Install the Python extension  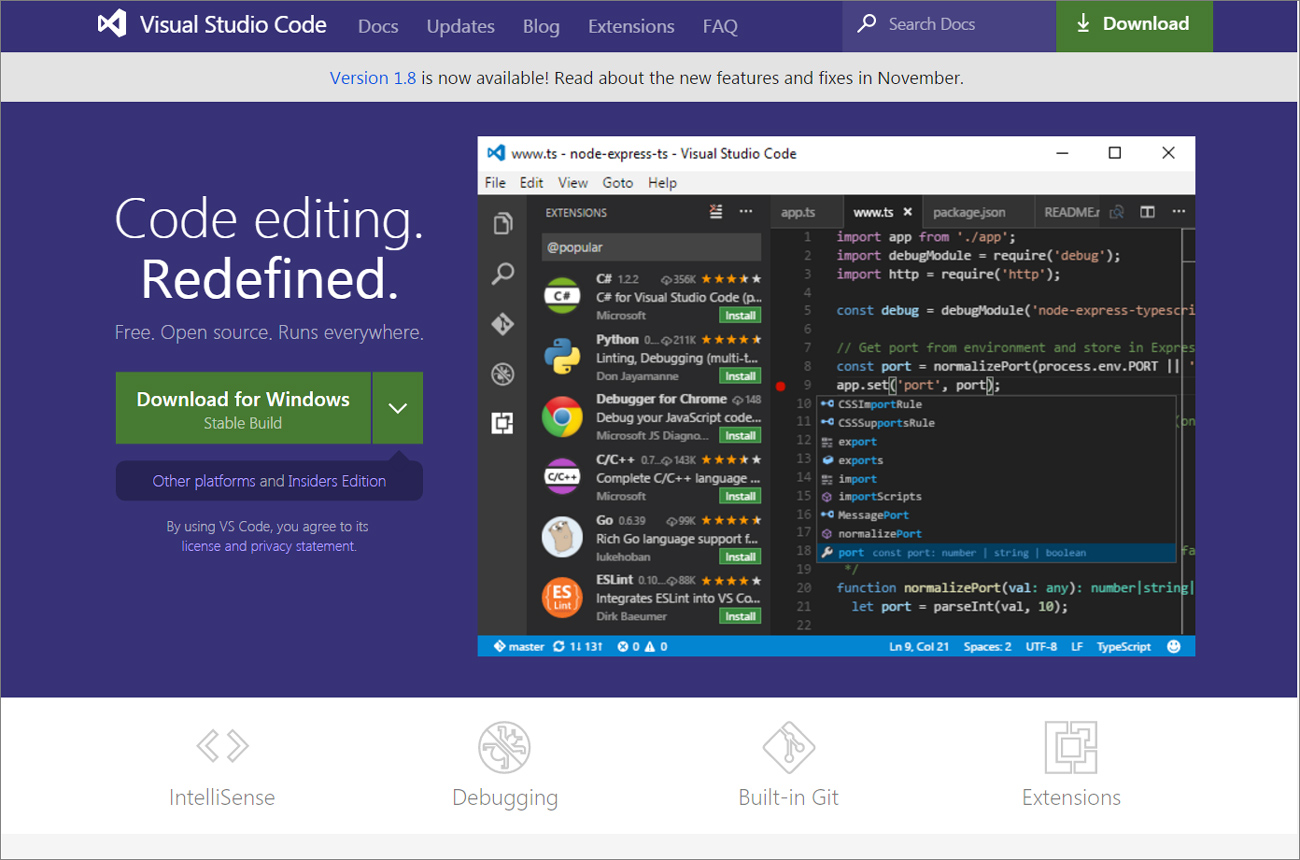(740, 376)
